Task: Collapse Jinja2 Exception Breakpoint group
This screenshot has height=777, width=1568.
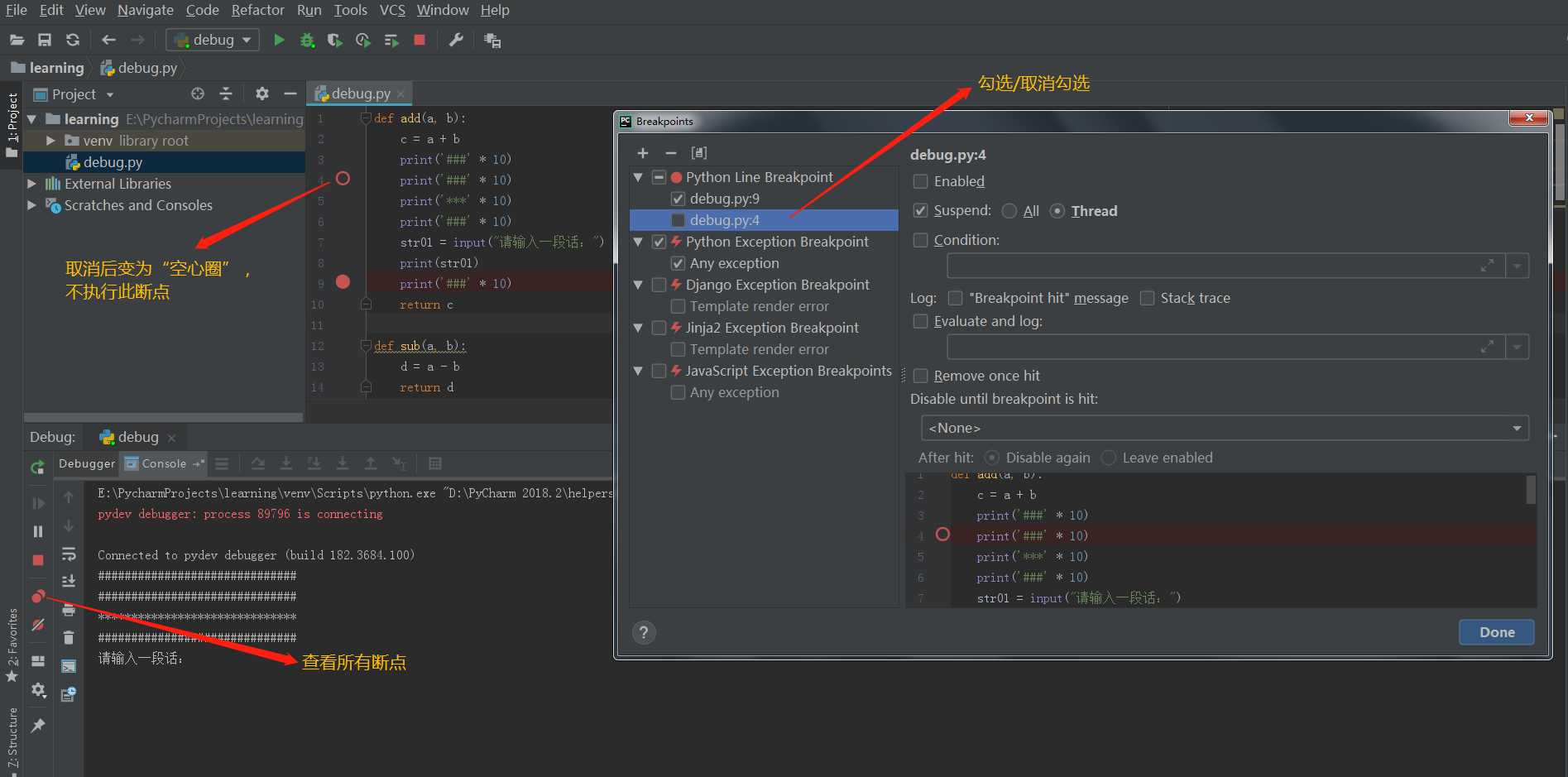Action: 638,328
